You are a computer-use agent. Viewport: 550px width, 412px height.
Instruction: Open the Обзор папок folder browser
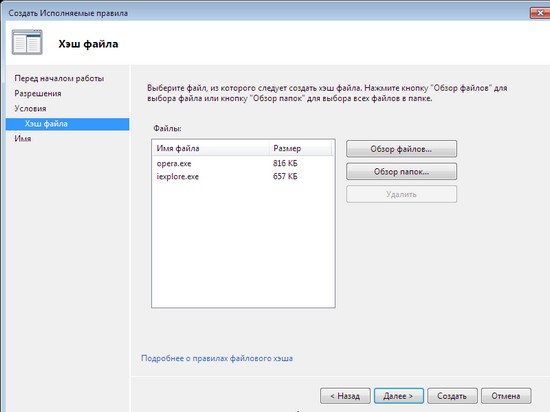pyautogui.click(x=401, y=172)
